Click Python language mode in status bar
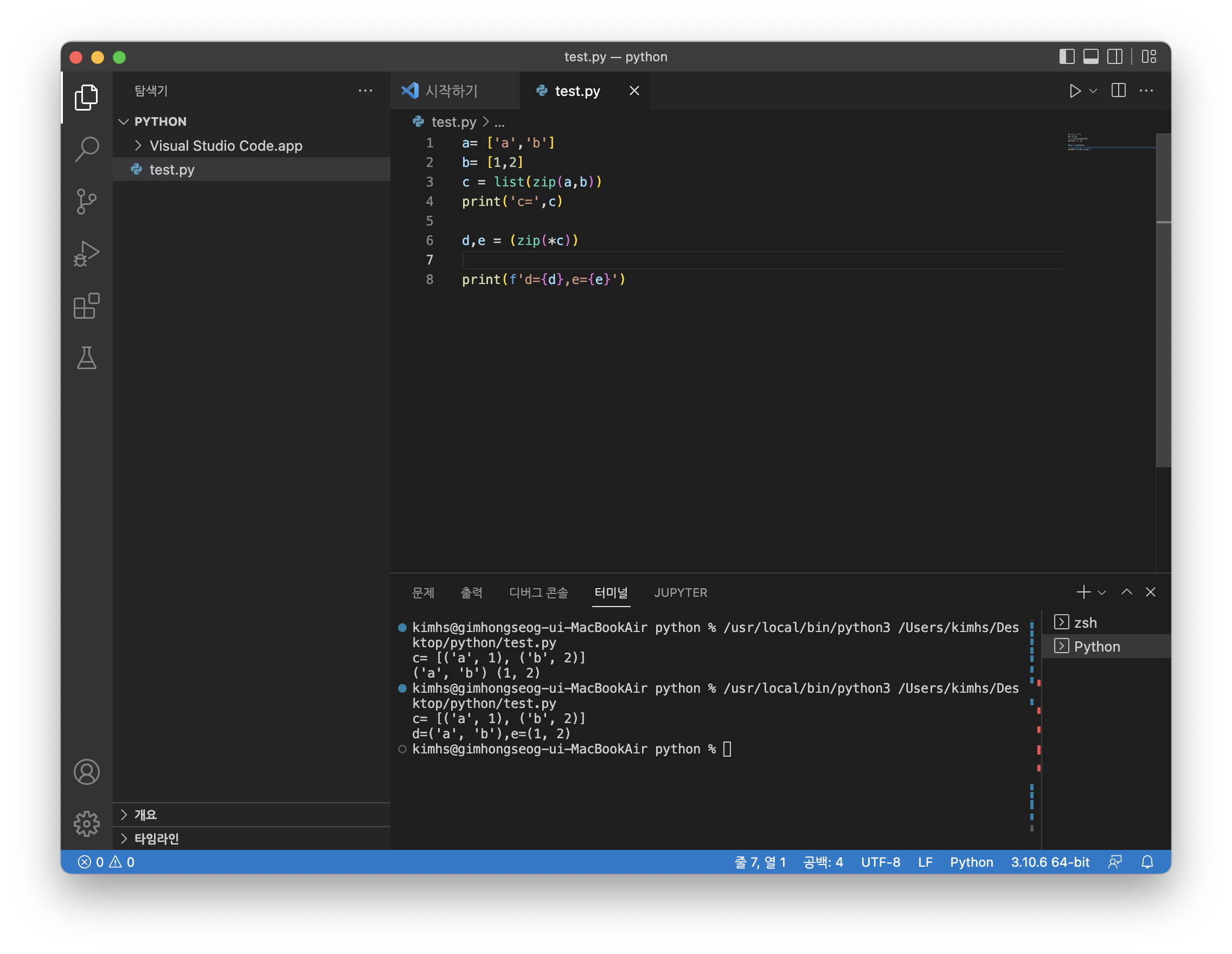Viewport: 1232px width, 954px height. coord(971,862)
